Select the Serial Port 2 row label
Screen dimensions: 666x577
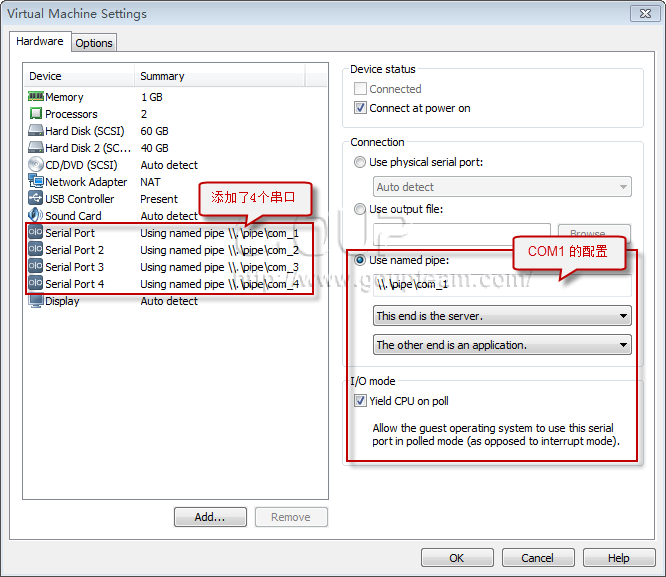tap(75, 250)
